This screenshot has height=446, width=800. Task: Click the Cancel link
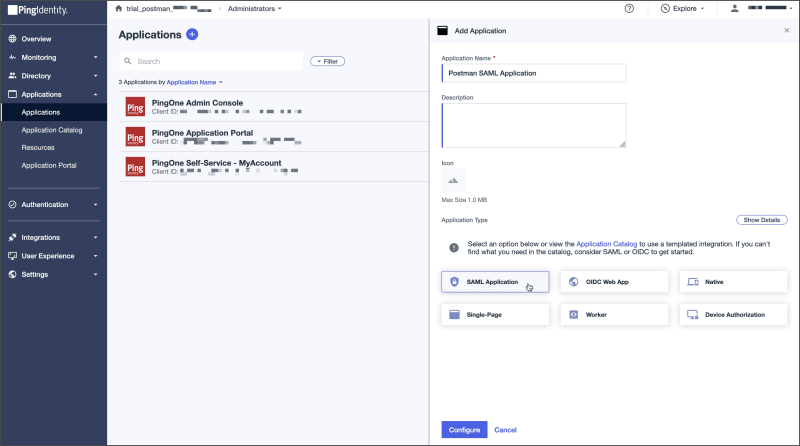505,430
